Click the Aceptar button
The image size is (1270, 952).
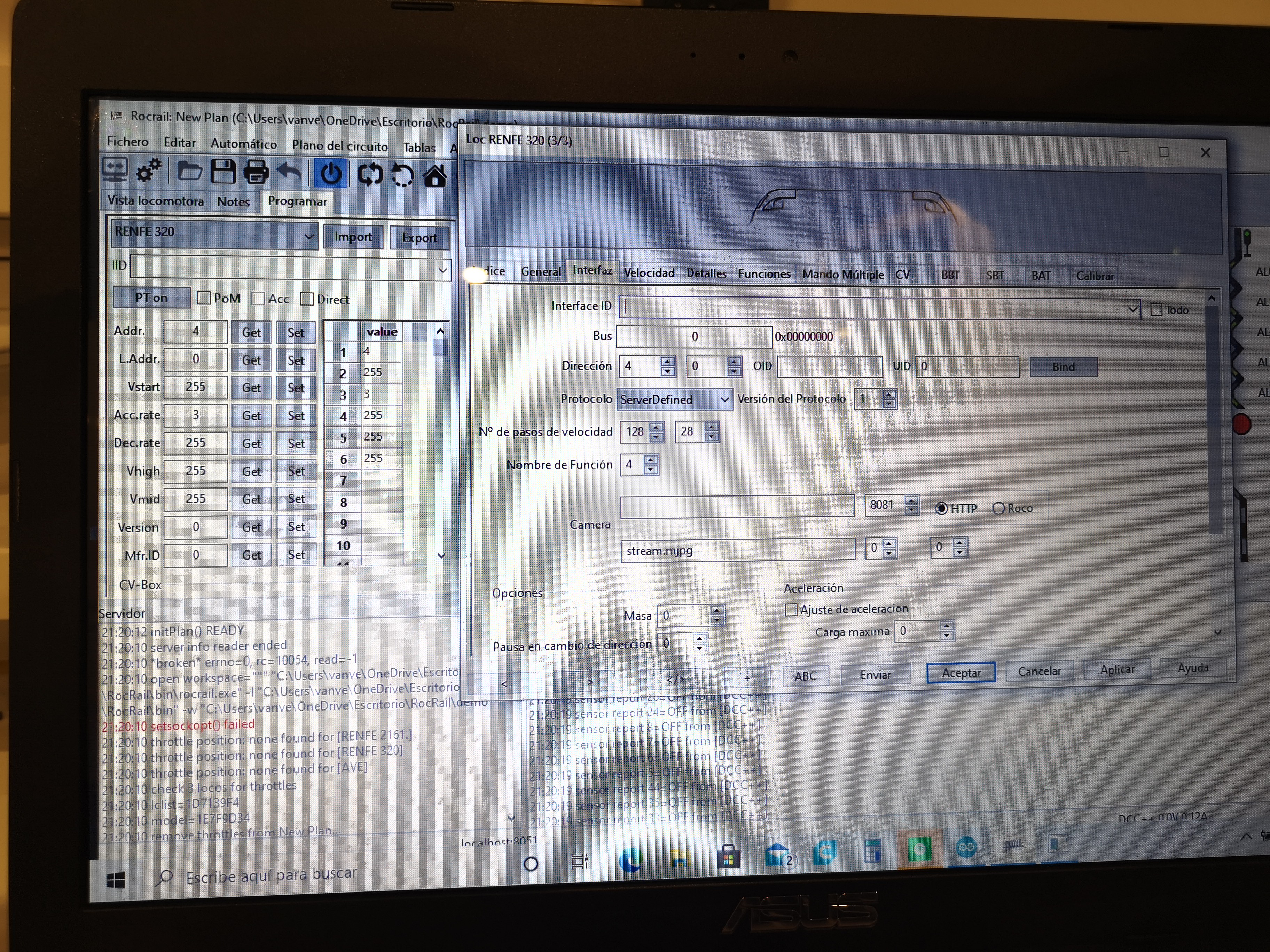click(961, 673)
